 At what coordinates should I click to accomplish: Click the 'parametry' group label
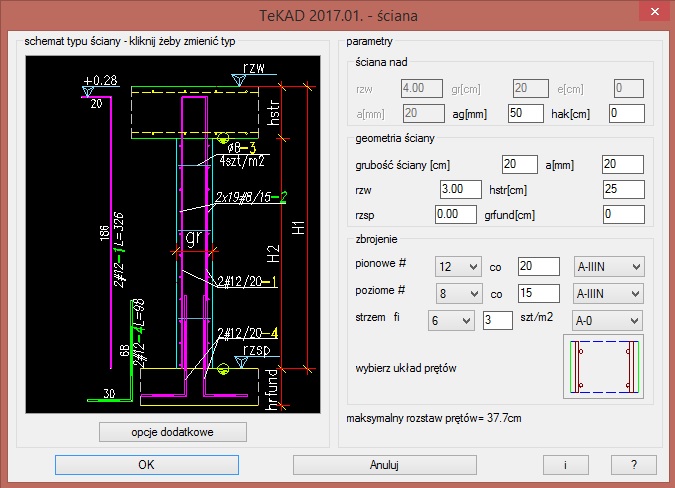369,41
